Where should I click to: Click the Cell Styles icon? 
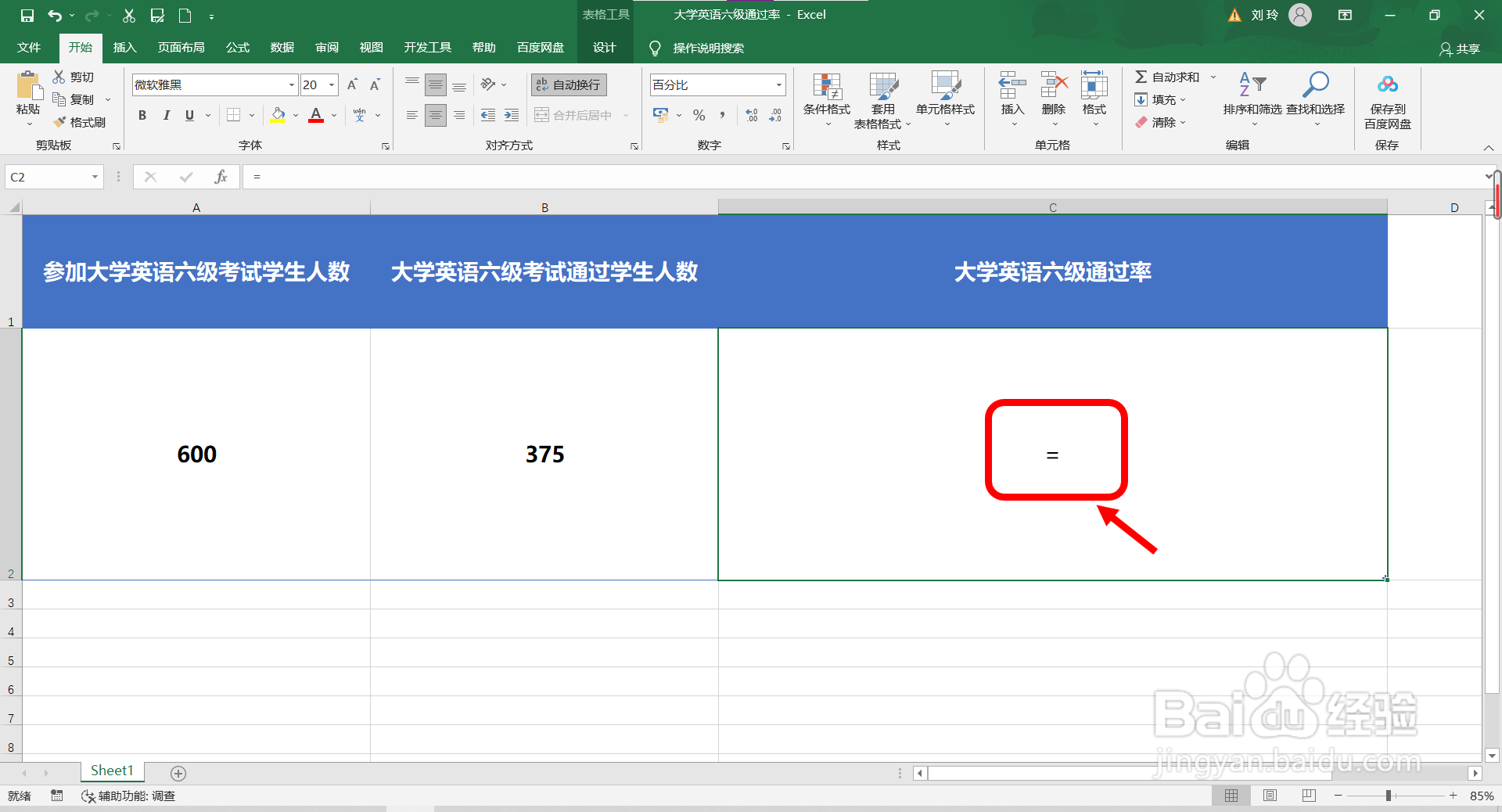coord(945,86)
